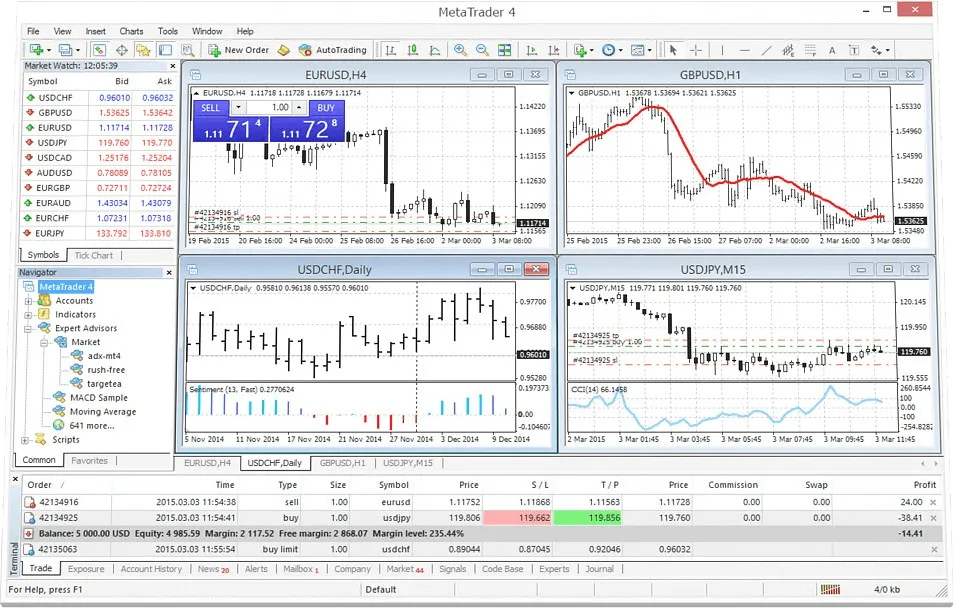The width and height of the screenshot is (955, 614).
Task: Close the Market Watch panel
Action: point(172,66)
